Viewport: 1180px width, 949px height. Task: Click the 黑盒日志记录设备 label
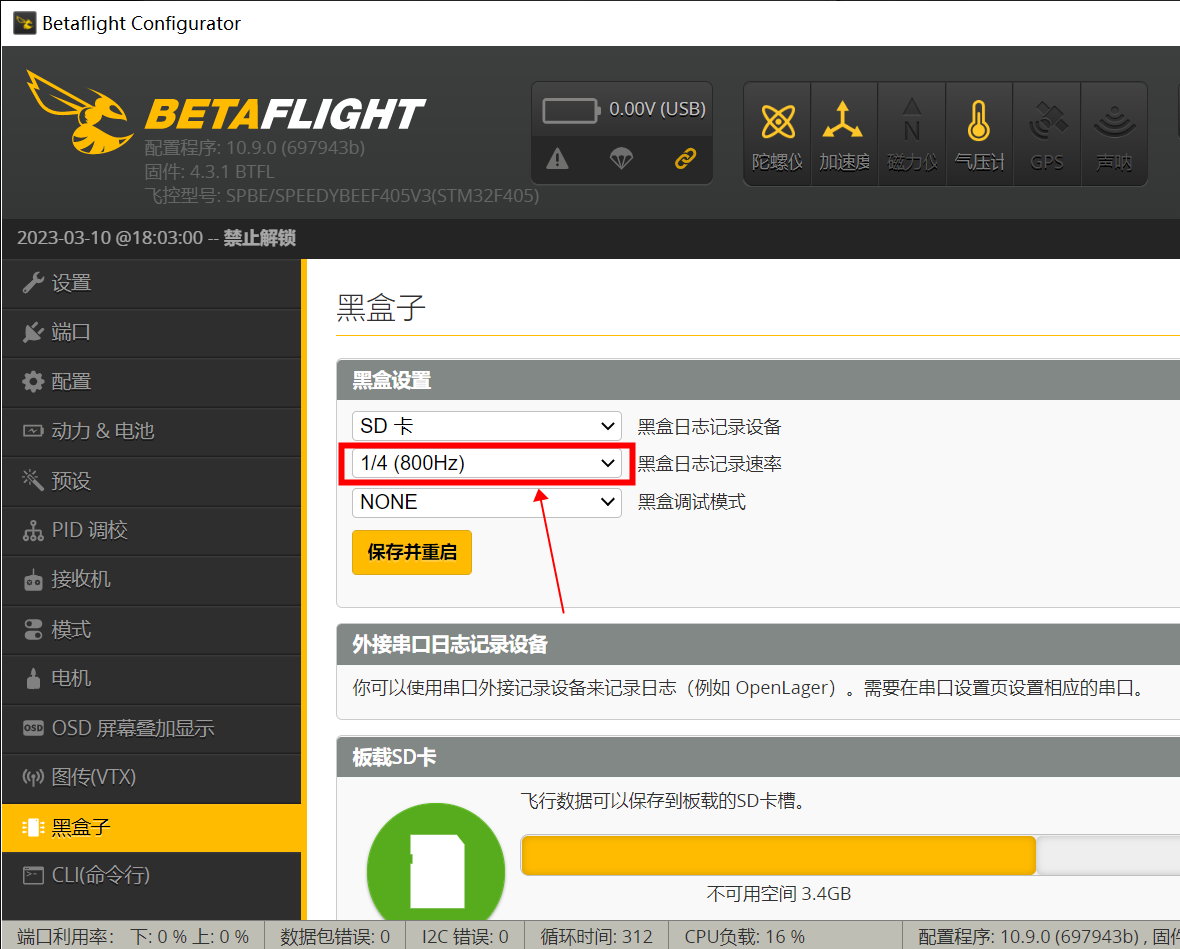[710, 427]
